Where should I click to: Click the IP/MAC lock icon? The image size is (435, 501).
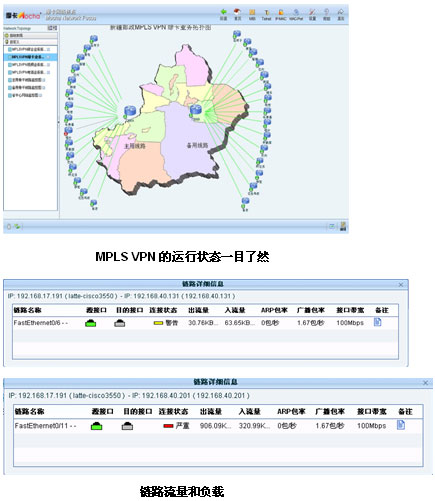click(281, 13)
